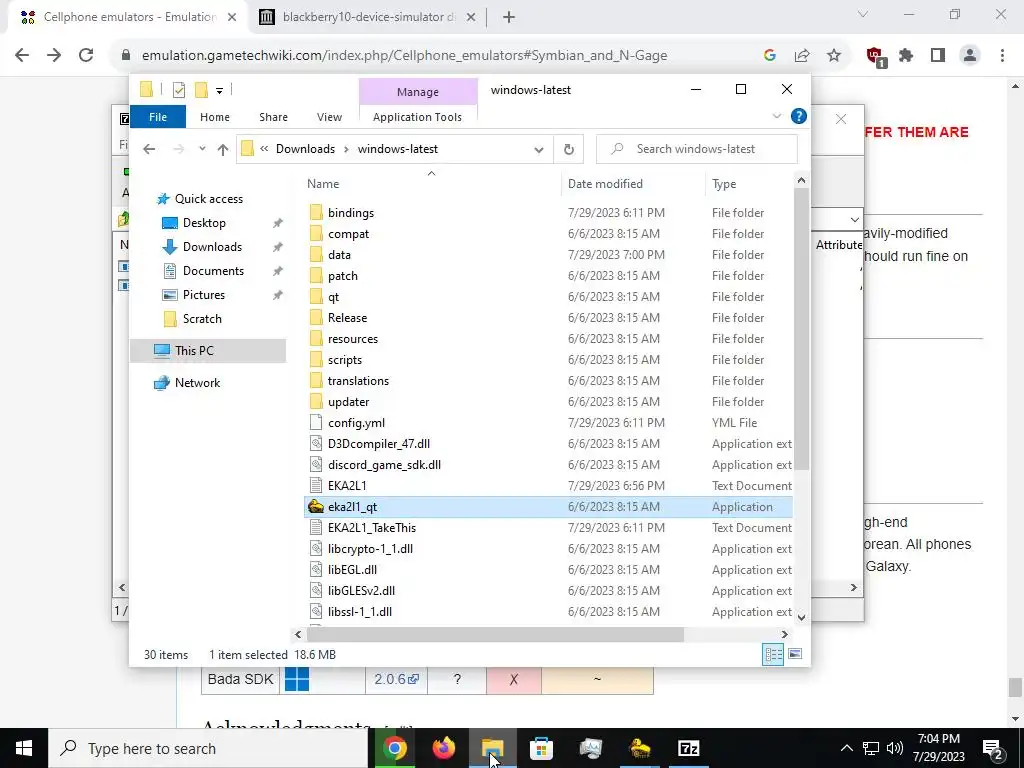The image size is (1024, 768).
Task: Click the Search windows-latest field
Action: [697, 149]
